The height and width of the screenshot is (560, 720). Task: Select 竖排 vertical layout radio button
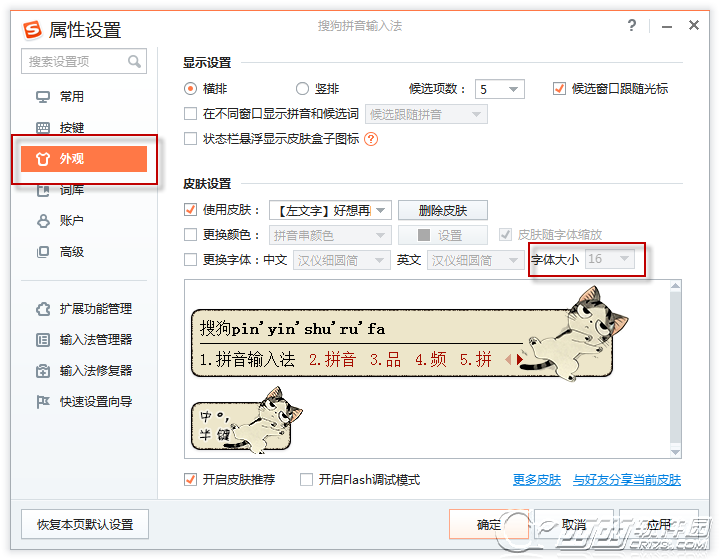click(x=302, y=89)
